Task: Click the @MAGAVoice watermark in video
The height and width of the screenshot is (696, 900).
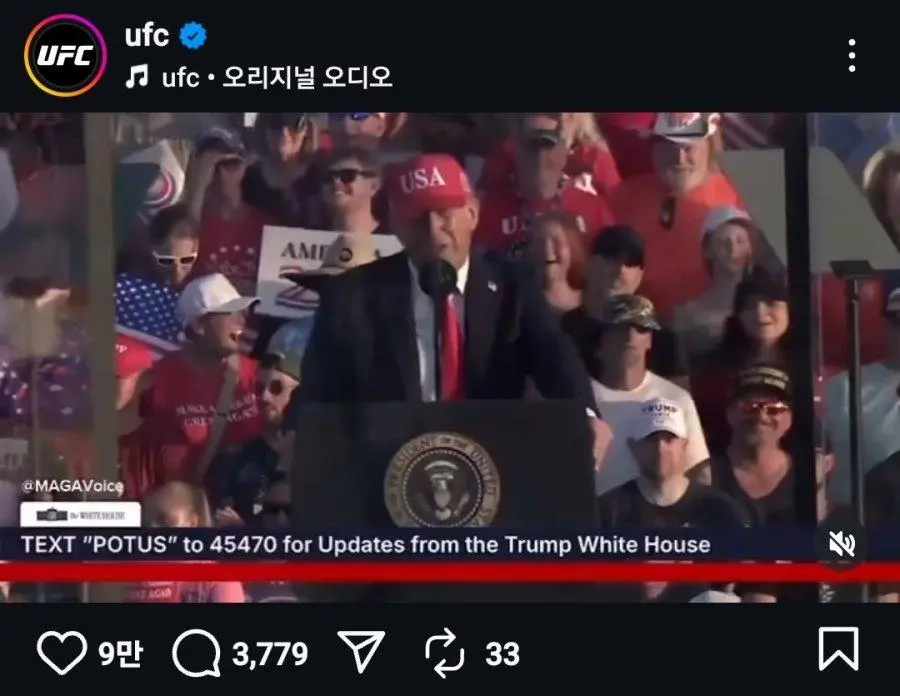Action: (72, 487)
